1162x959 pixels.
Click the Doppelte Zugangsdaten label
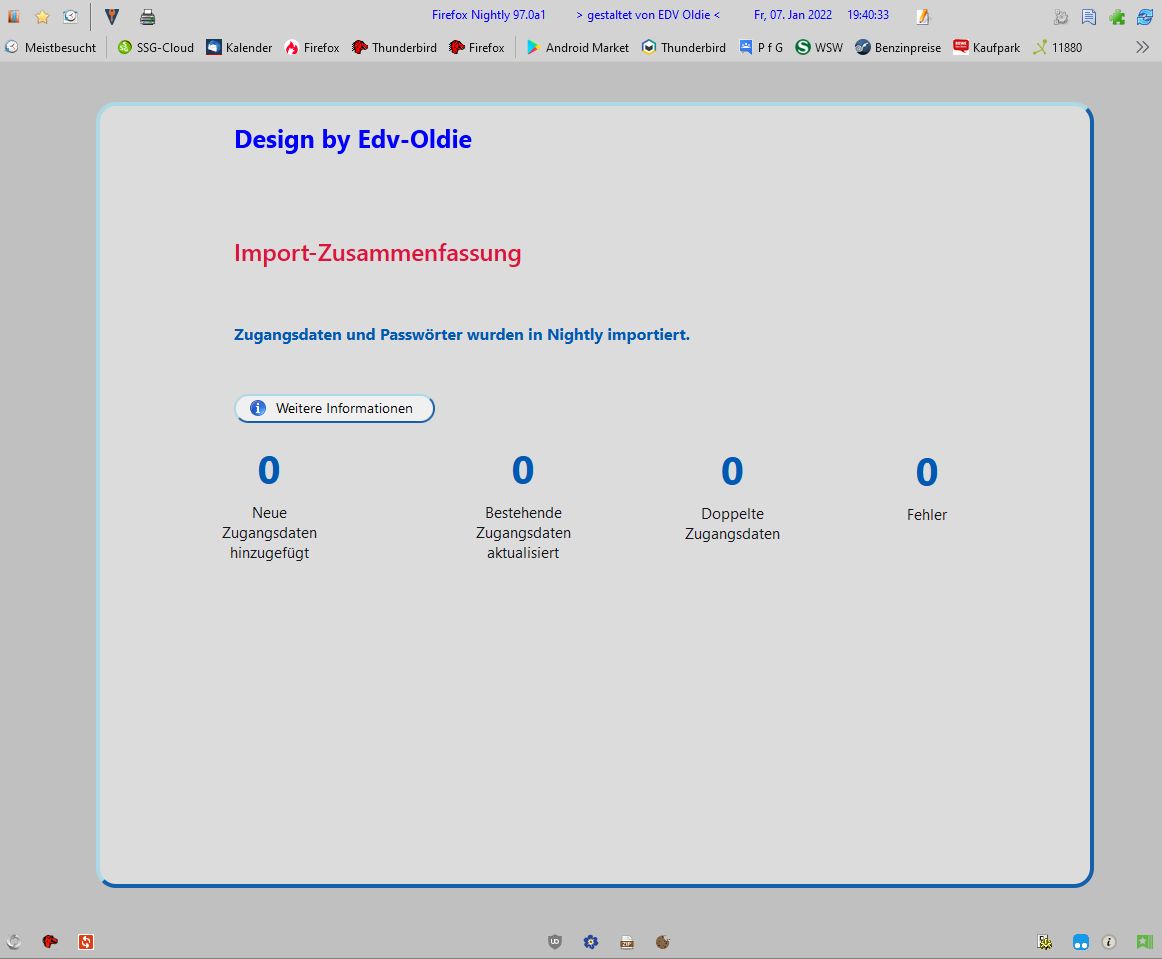pos(732,524)
